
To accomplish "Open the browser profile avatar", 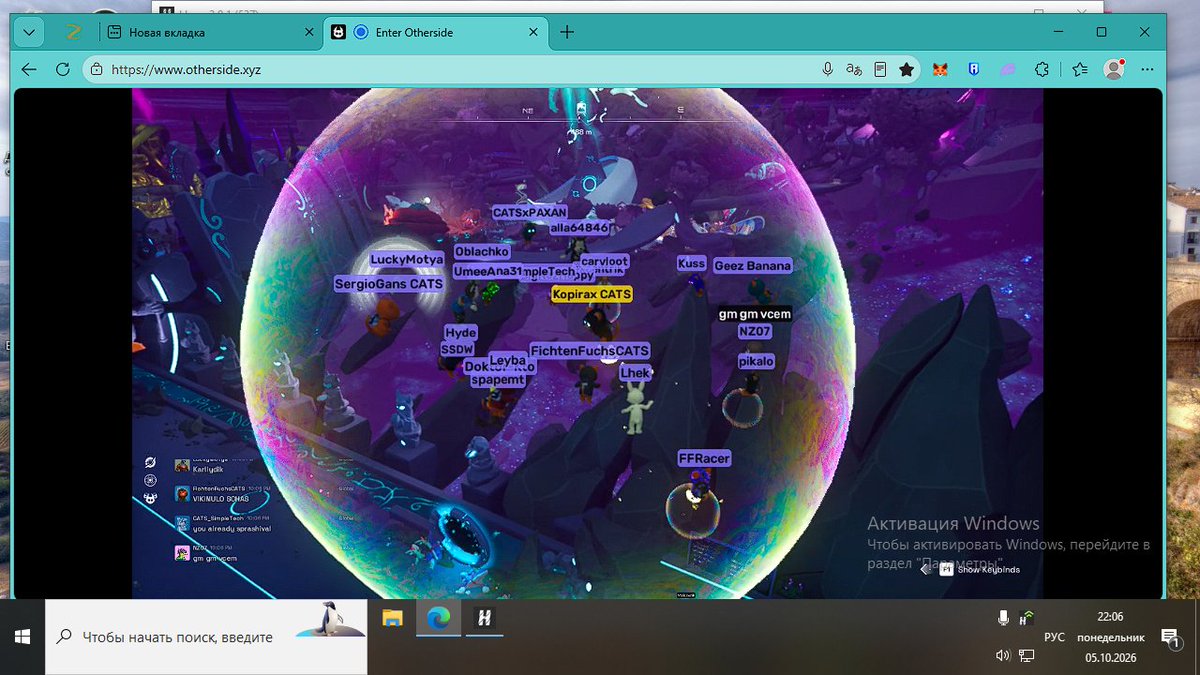I will tap(1113, 70).
